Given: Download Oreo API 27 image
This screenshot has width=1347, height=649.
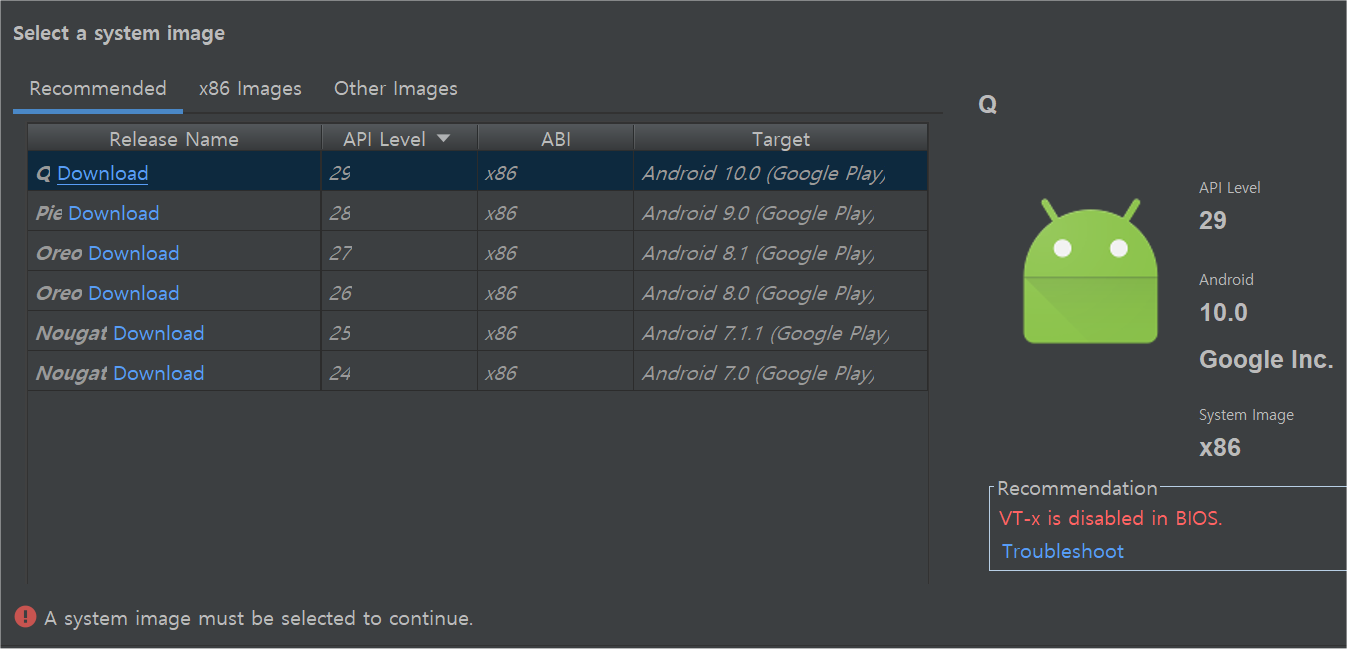Looking at the screenshot, I should (134, 253).
